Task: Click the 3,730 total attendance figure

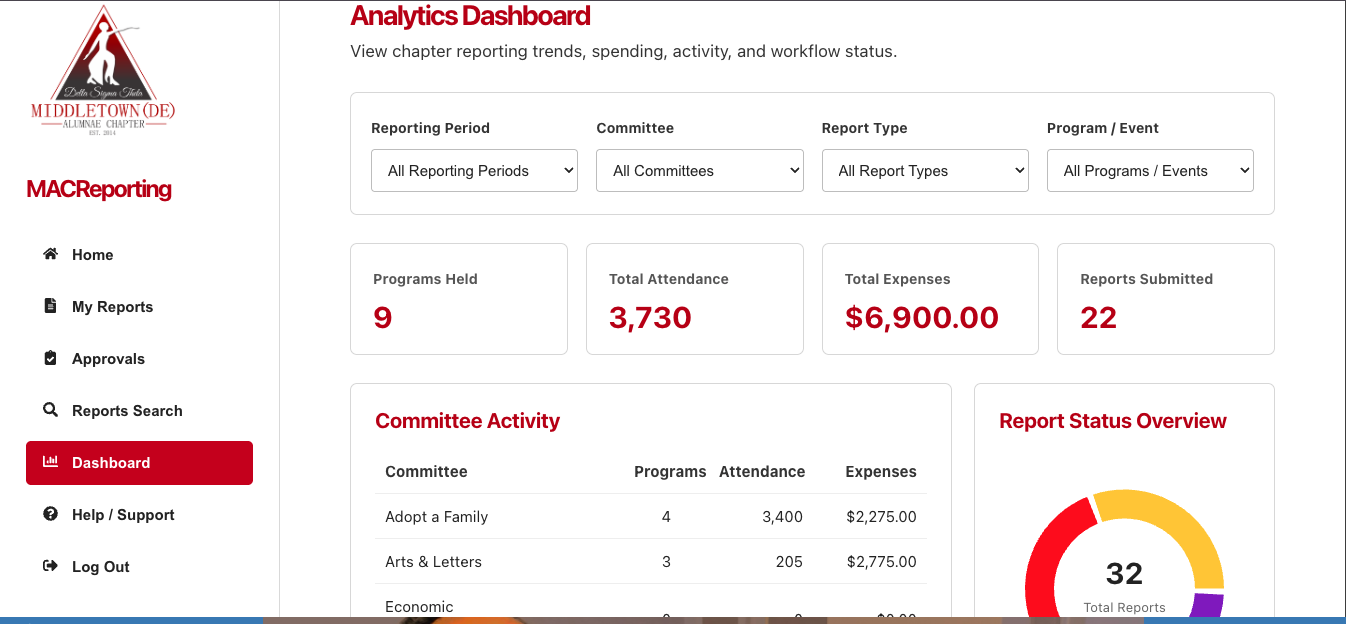Action: [650, 318]
